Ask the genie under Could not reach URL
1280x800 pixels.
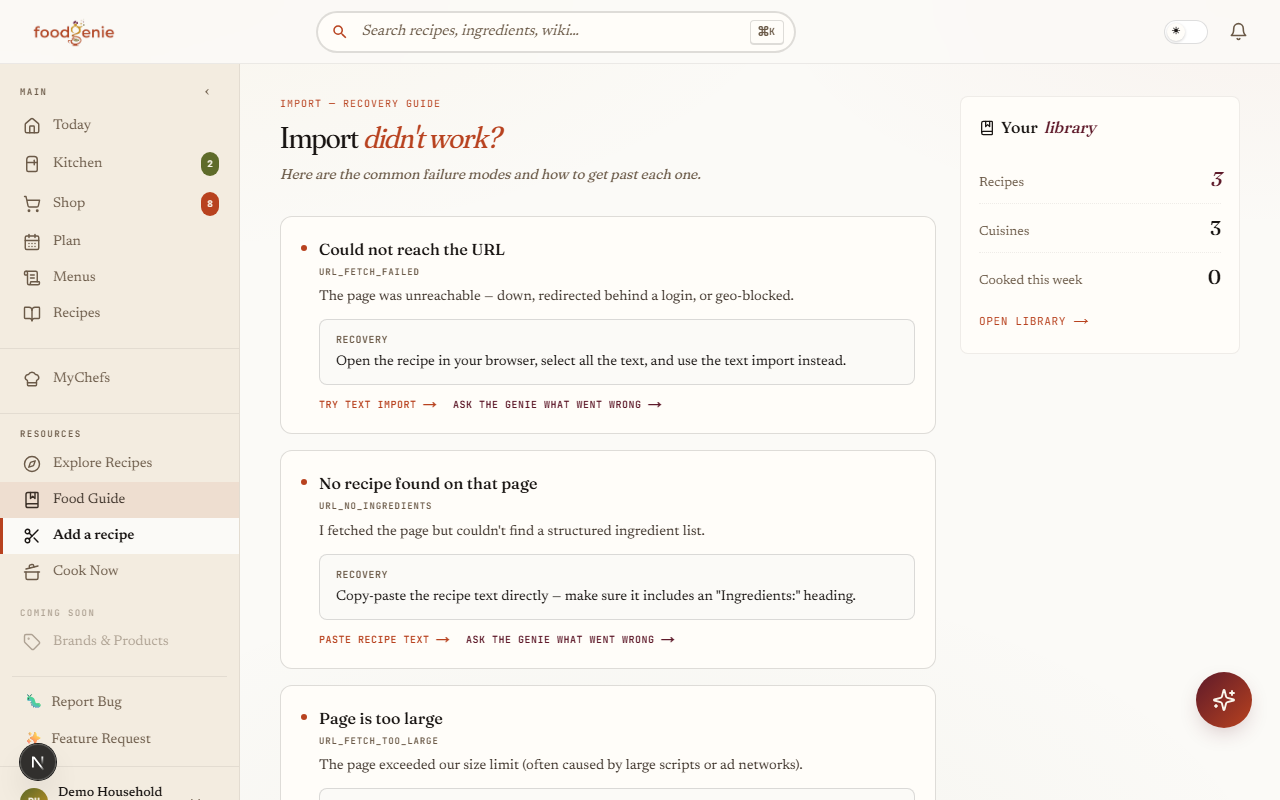[x=557, y=405]
